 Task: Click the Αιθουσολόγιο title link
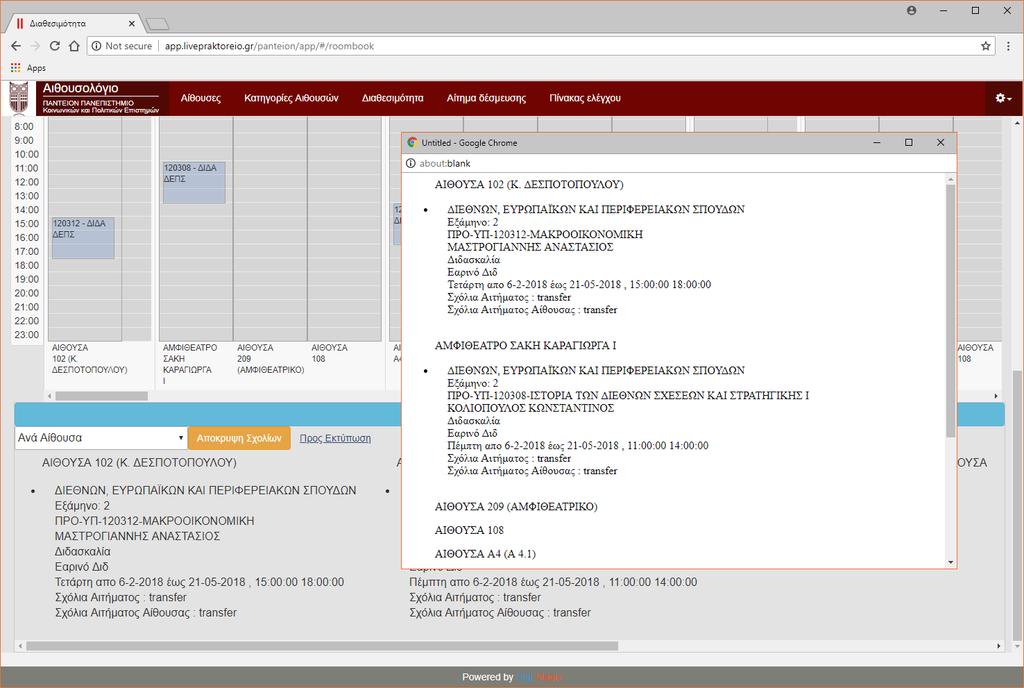[x=80, y=88]
